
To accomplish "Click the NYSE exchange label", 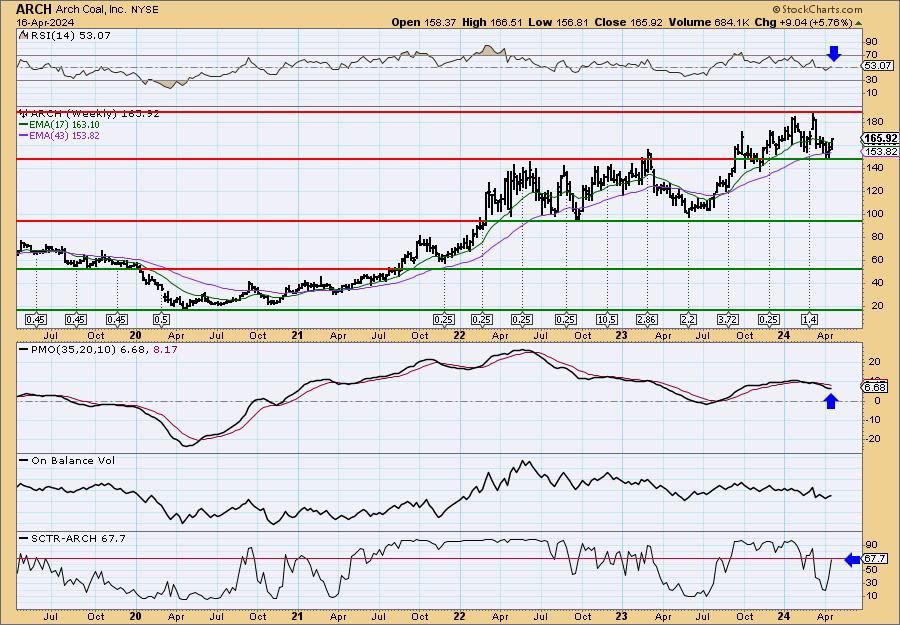I will tap(143, 10).
